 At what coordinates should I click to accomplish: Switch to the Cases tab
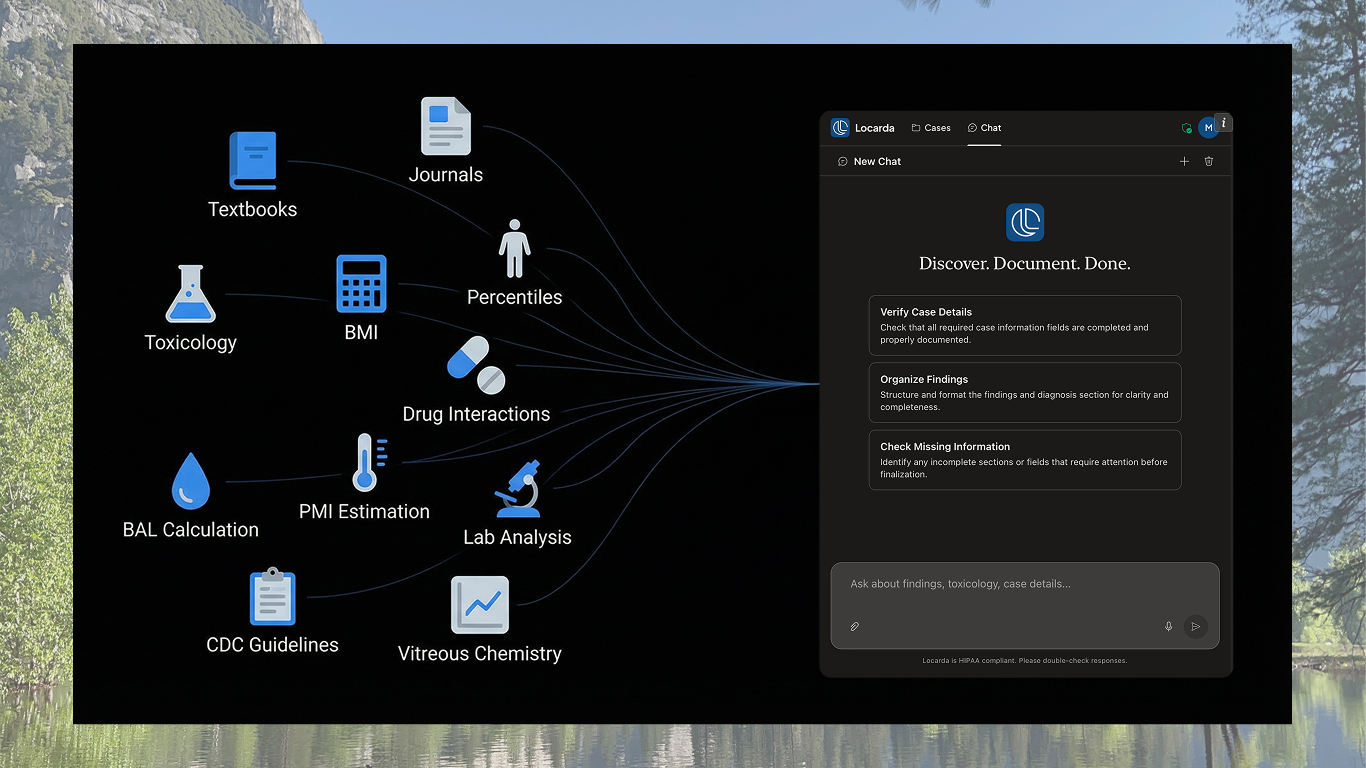(931, 128)
